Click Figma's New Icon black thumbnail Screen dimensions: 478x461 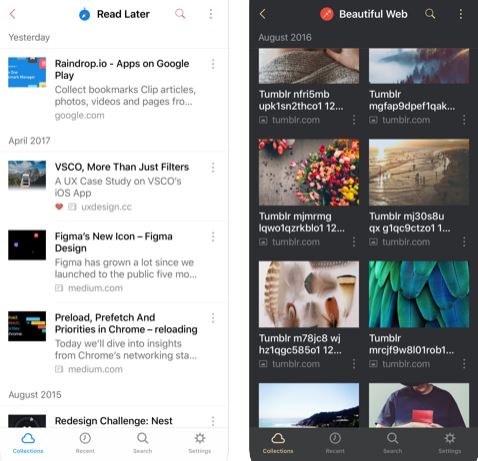pyautogui.click(x=27, y=245)
